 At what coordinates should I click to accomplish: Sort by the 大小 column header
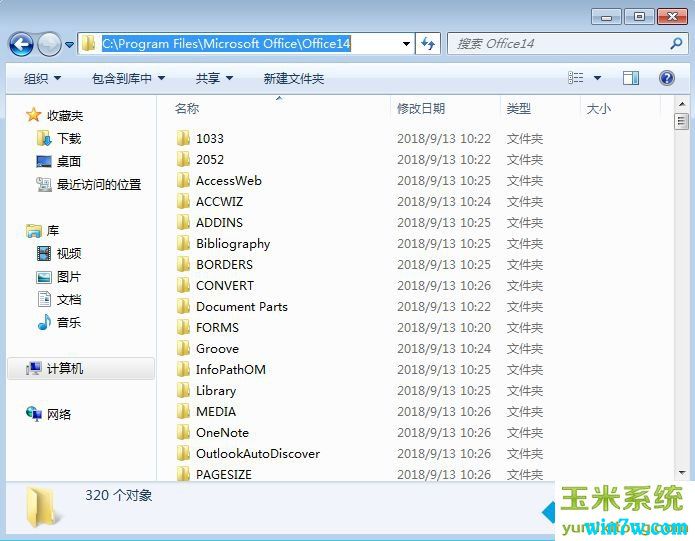[x=598, y=109]
